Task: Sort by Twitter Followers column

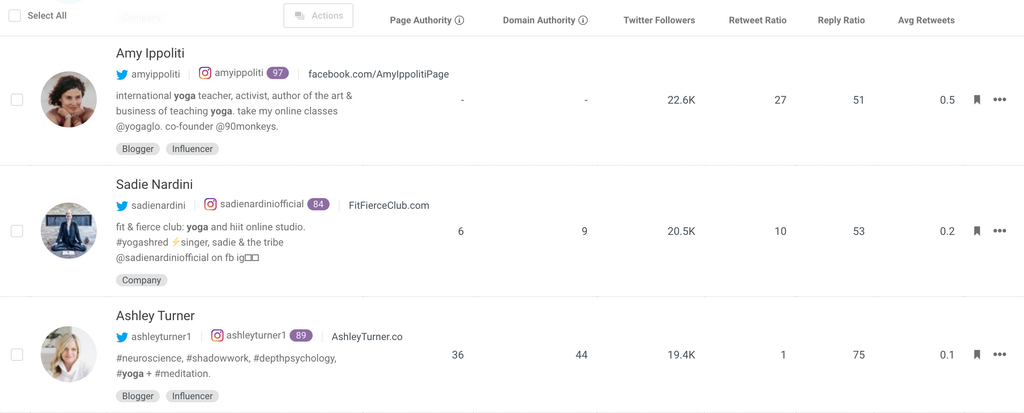Action: [x=658, y=20]
